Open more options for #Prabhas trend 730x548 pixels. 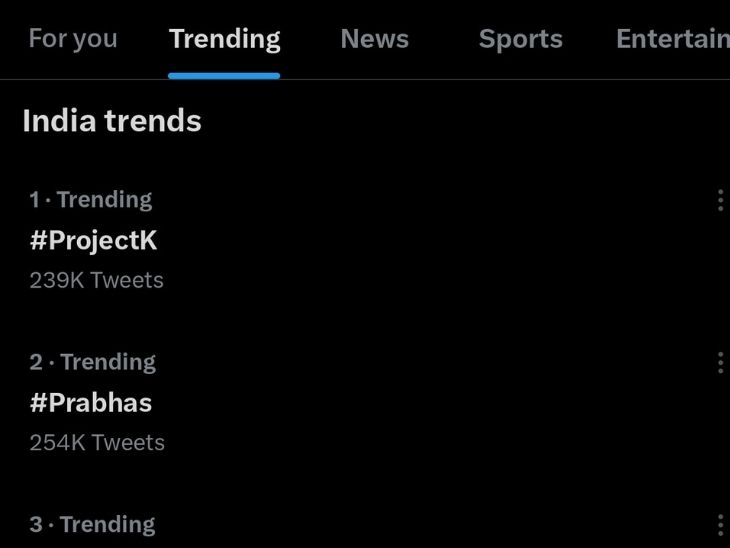[x=719, y=362]
